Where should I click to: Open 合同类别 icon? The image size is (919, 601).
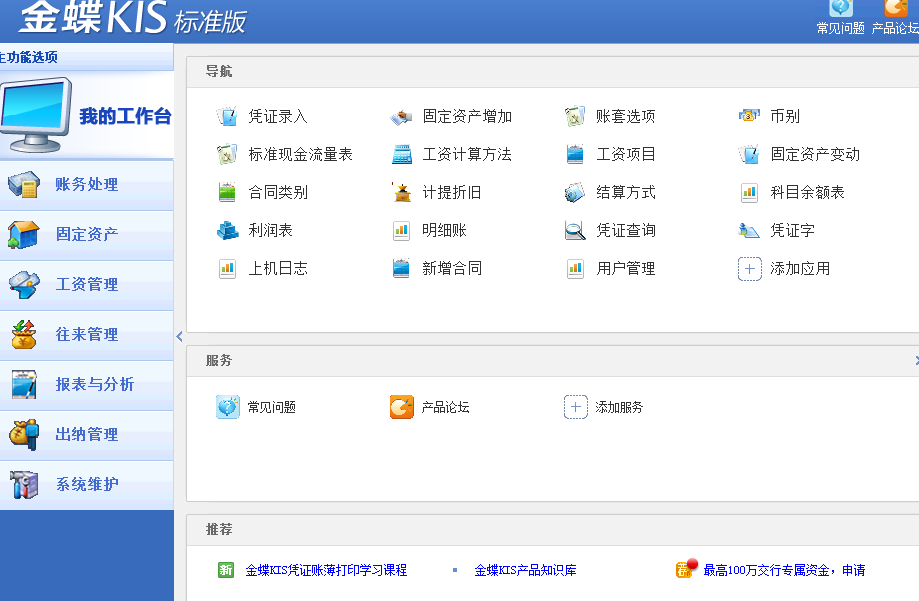coord(226,192)
